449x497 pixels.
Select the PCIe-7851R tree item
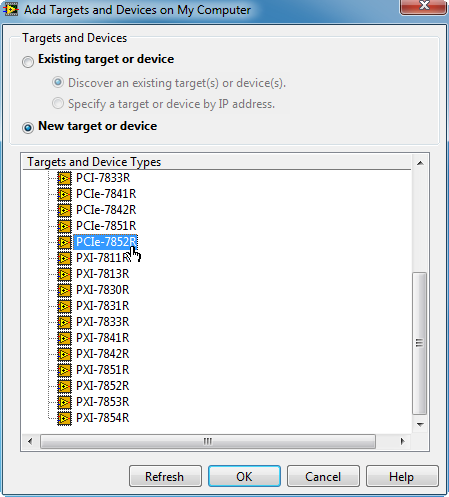coord(106,226)
